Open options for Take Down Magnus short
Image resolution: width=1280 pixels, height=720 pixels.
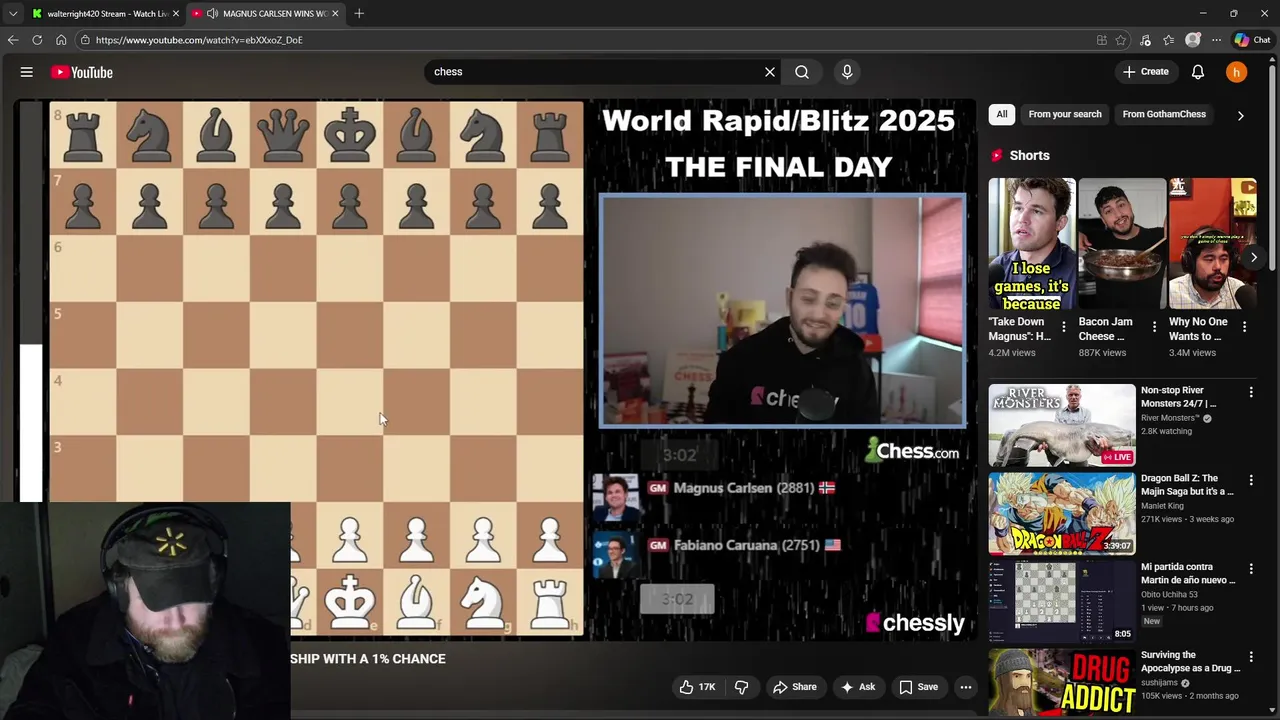(1064, 327)
